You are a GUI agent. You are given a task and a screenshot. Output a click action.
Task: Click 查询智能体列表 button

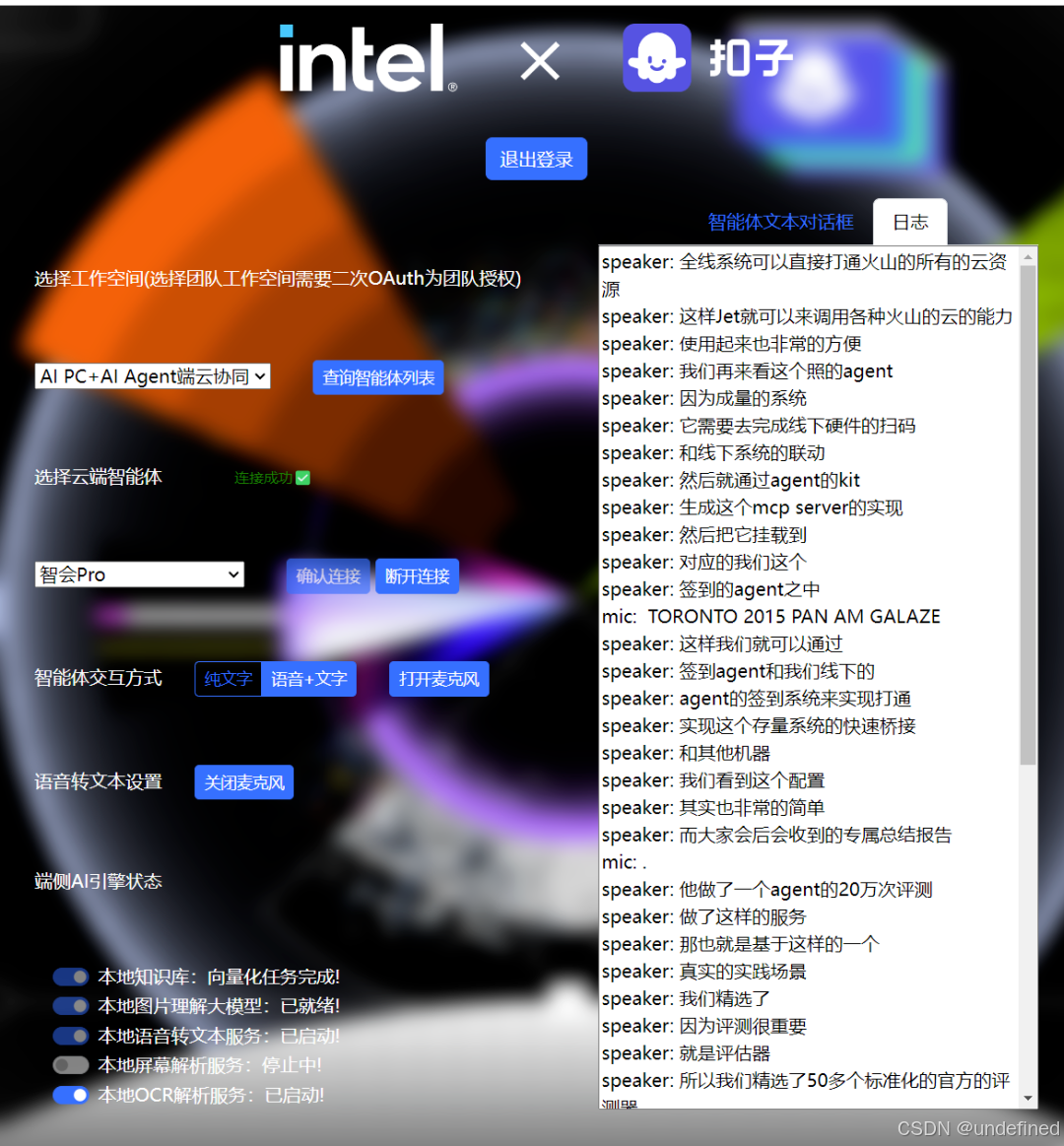[x=377, y=377]
